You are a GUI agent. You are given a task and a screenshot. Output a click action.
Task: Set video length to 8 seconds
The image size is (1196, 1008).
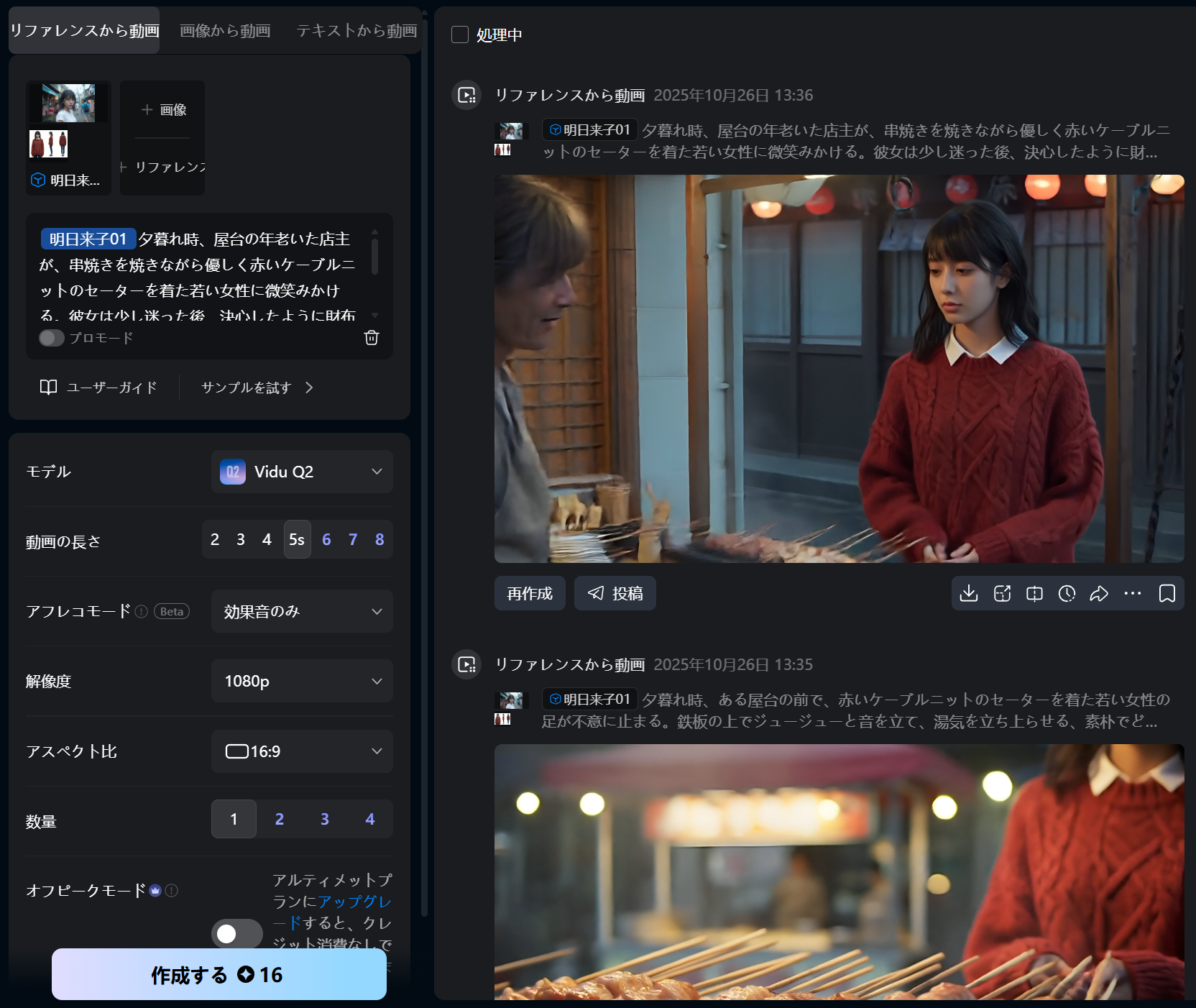[379, 539]
